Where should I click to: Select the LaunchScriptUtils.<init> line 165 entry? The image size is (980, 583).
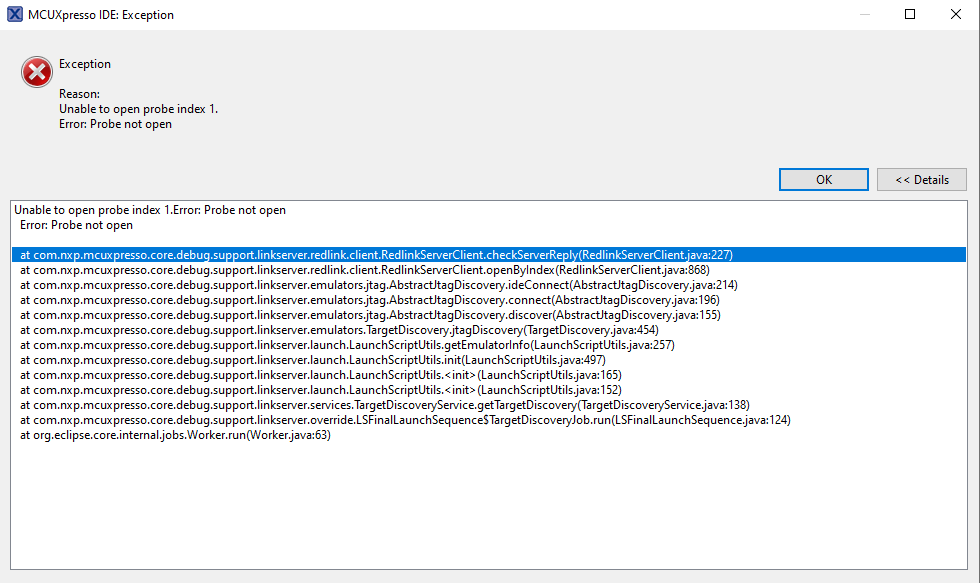point(320,375)
